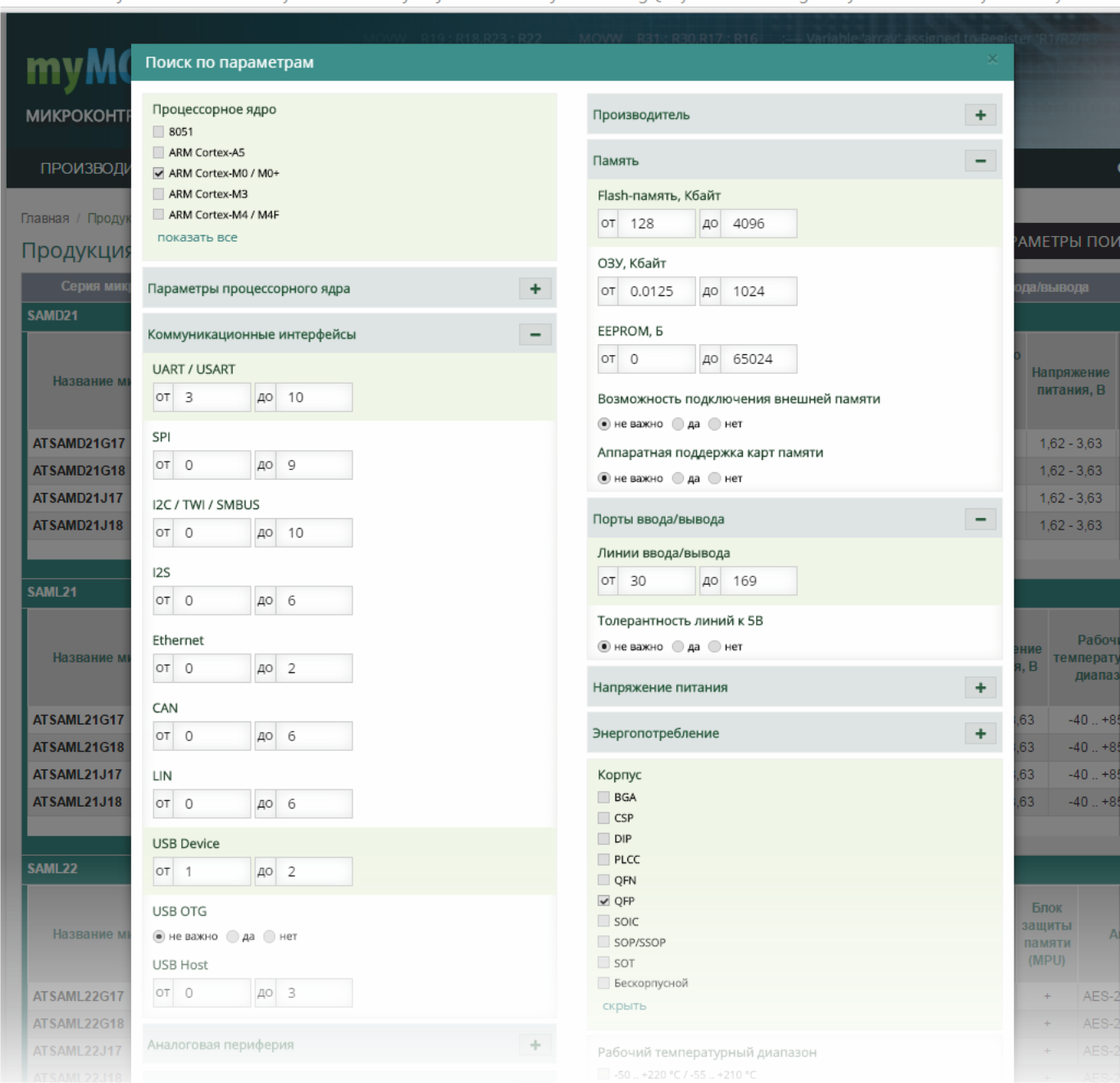
Task: Check ARM Cortex-M4 / M4F checkbox
Action: 158,214
